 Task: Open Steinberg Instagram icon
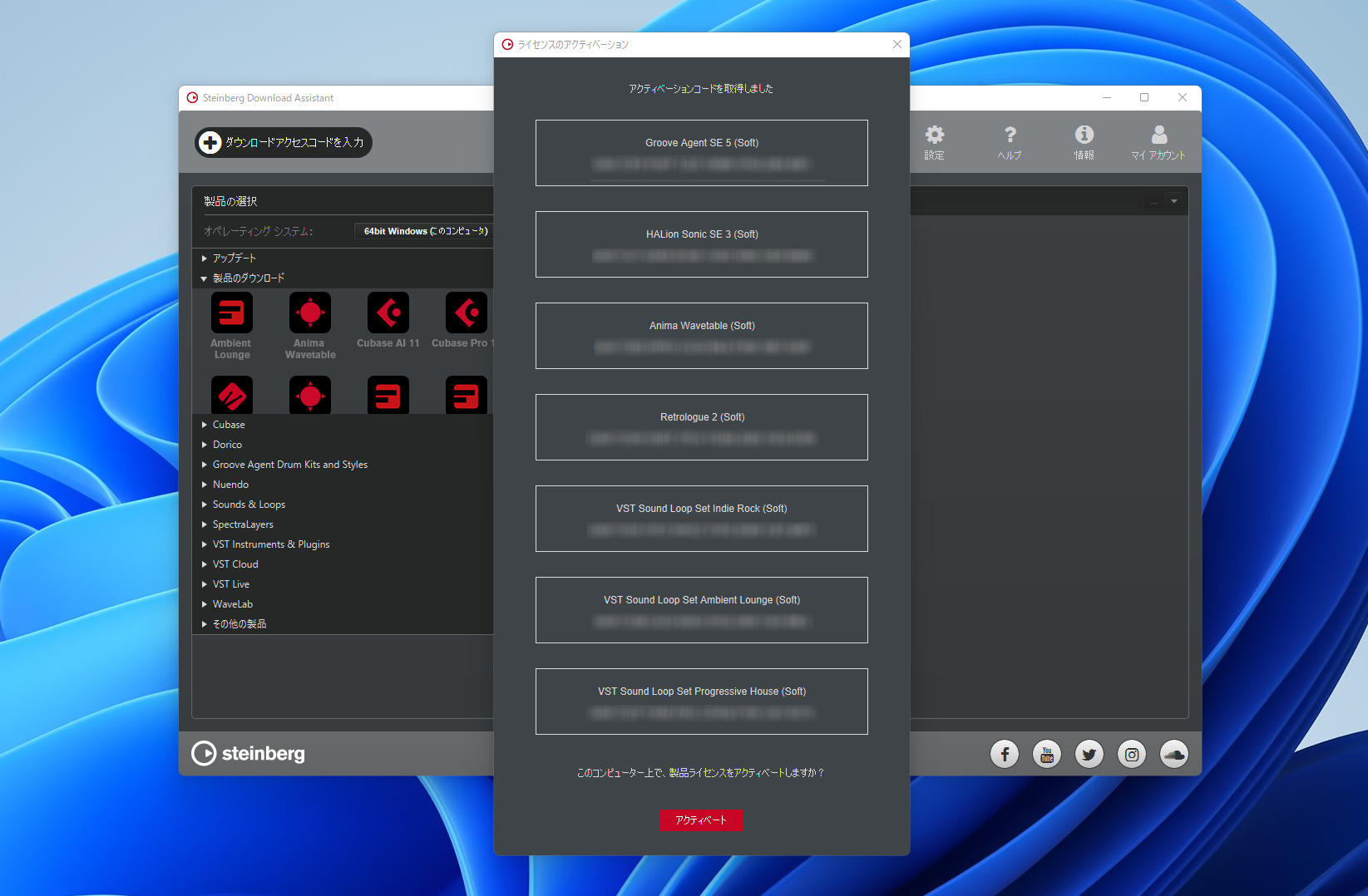(1132, 754)
